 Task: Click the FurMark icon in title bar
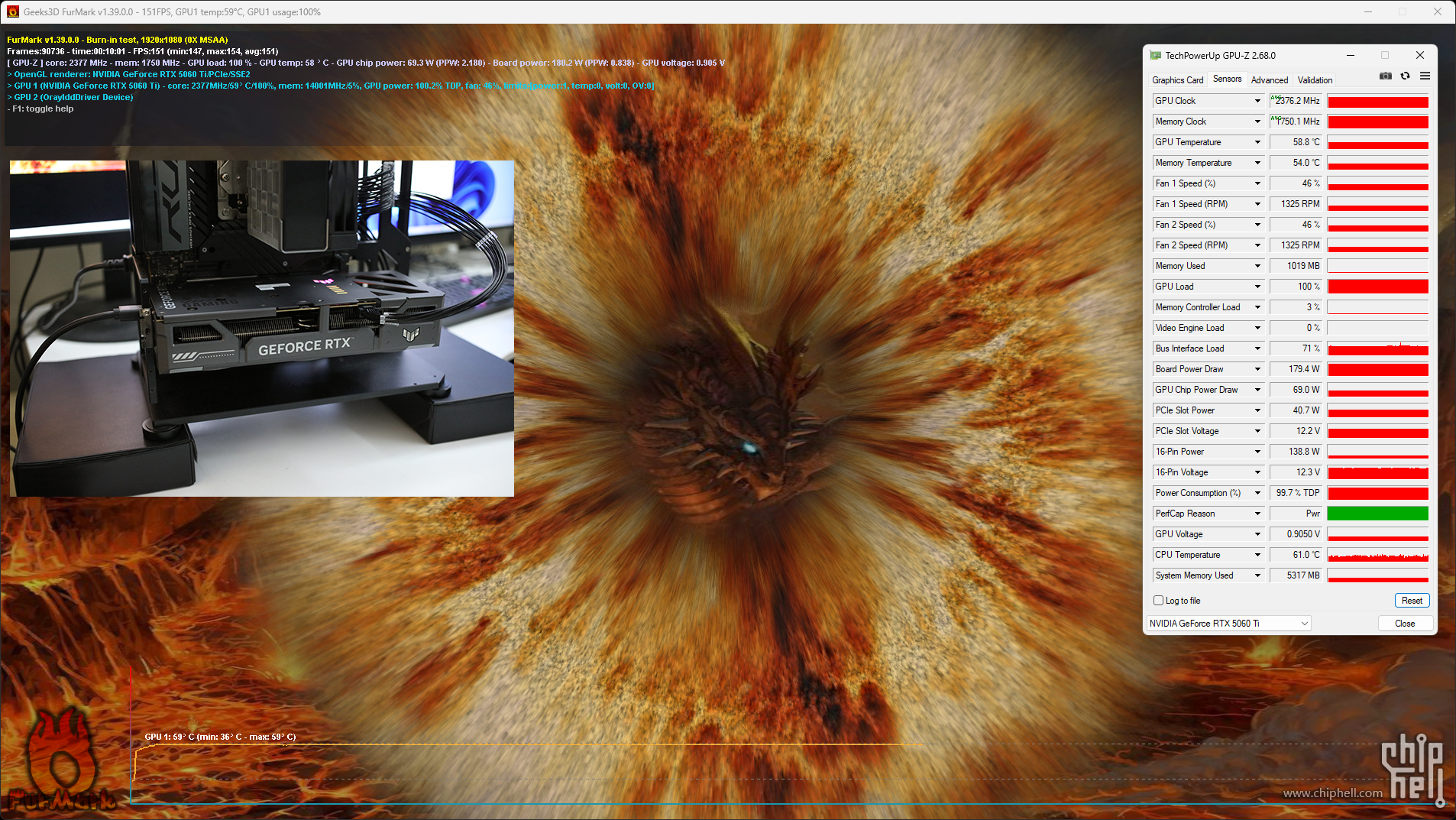tap(12, 12)
